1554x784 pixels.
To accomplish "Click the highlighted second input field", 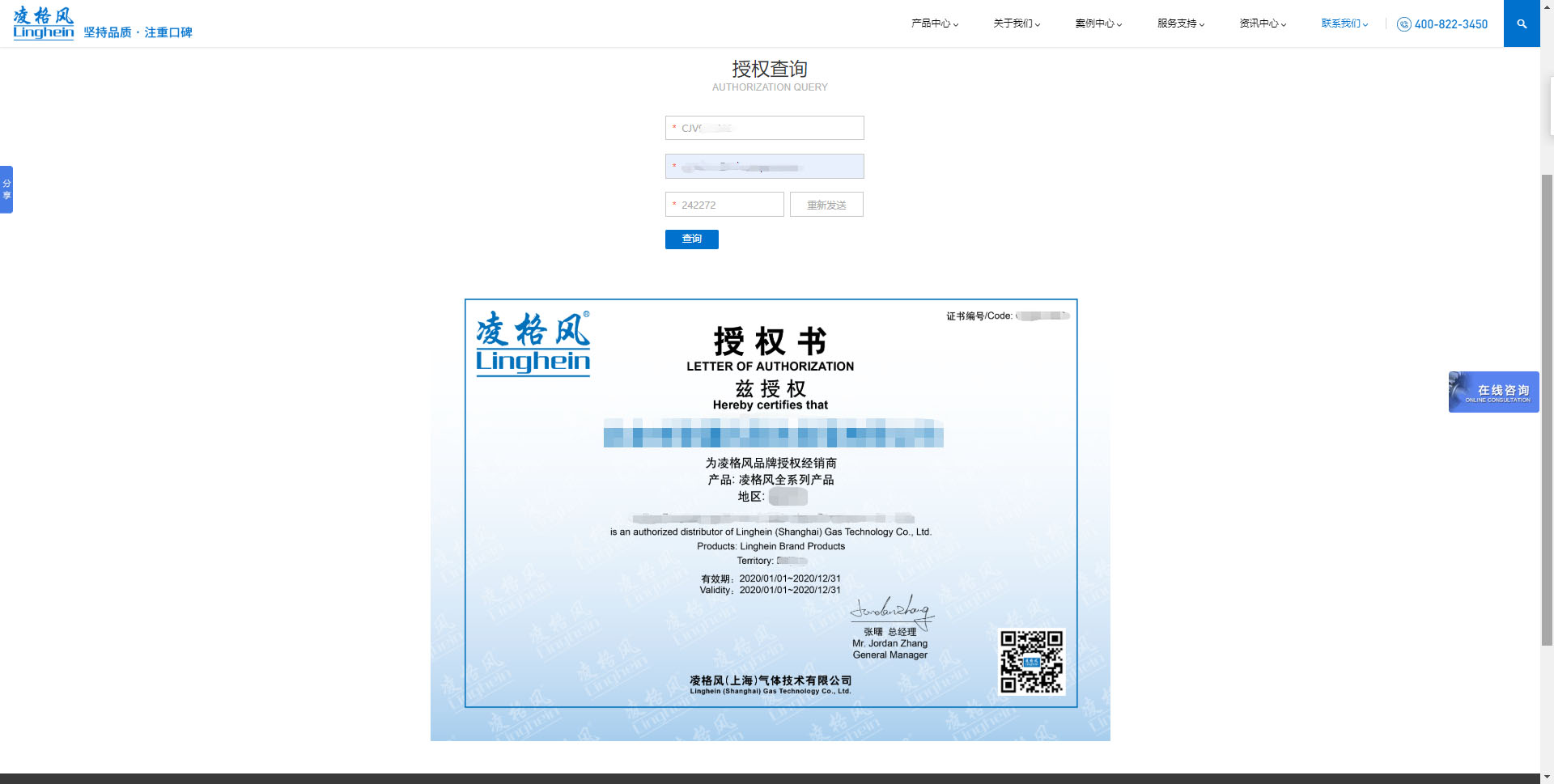I will click(x=765, y=167).
